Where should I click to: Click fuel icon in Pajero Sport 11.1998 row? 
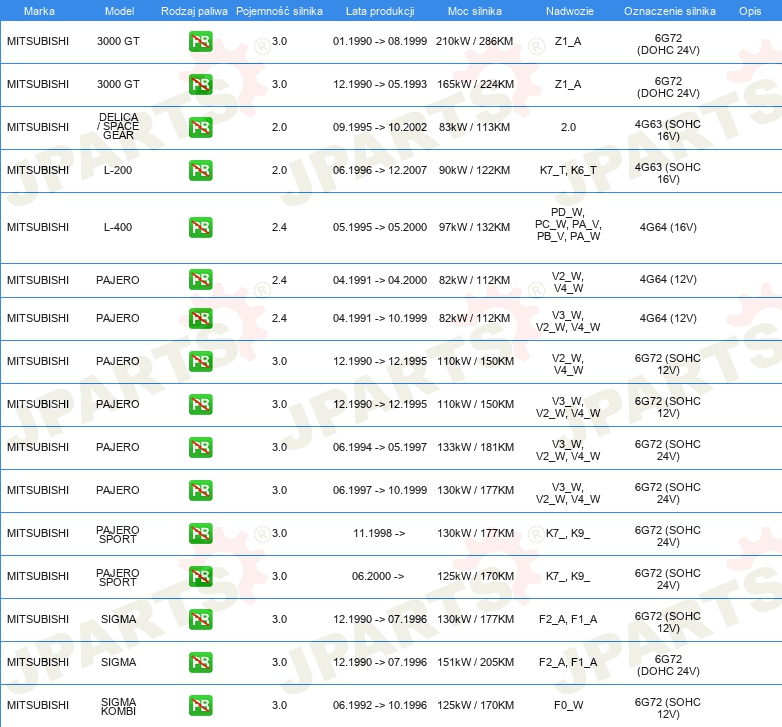(200, 534)
